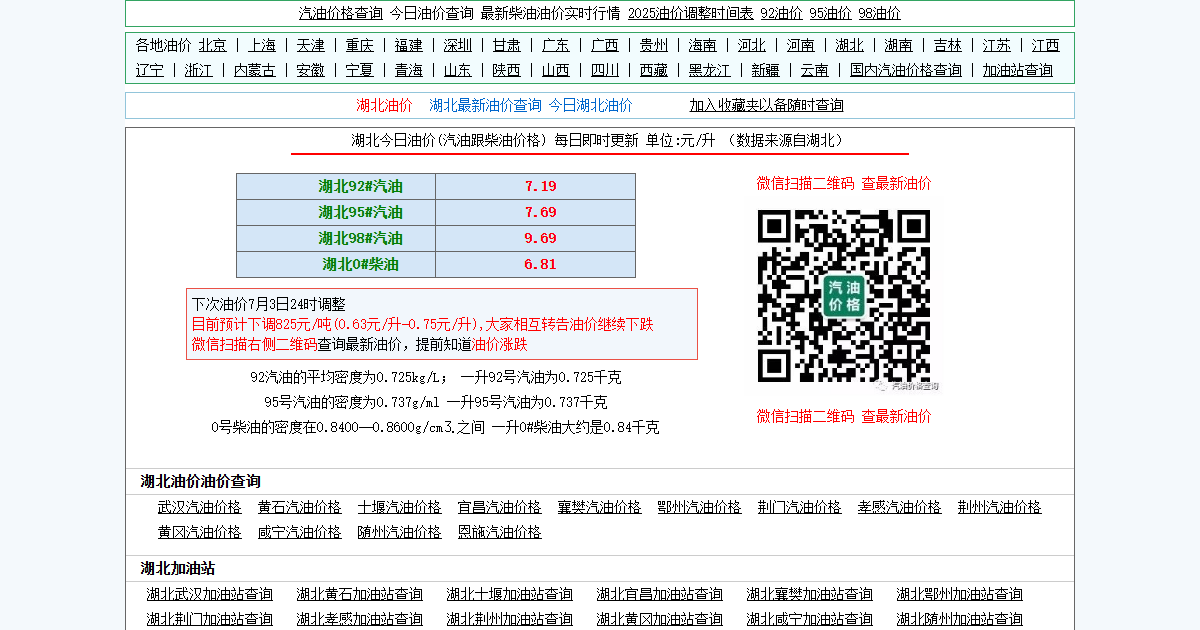The image size is (1200, 630).
Task: Select 重庆 in the region list
Action: 360,45
